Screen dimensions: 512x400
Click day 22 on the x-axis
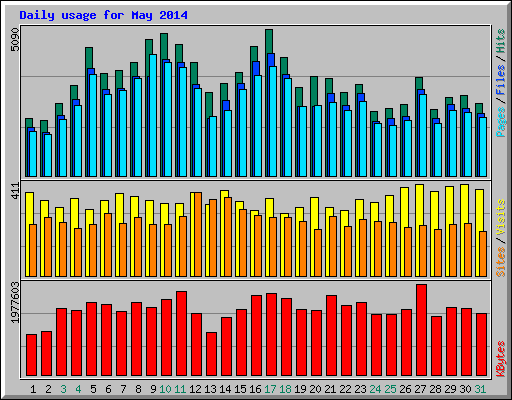(x=345, y=389)
